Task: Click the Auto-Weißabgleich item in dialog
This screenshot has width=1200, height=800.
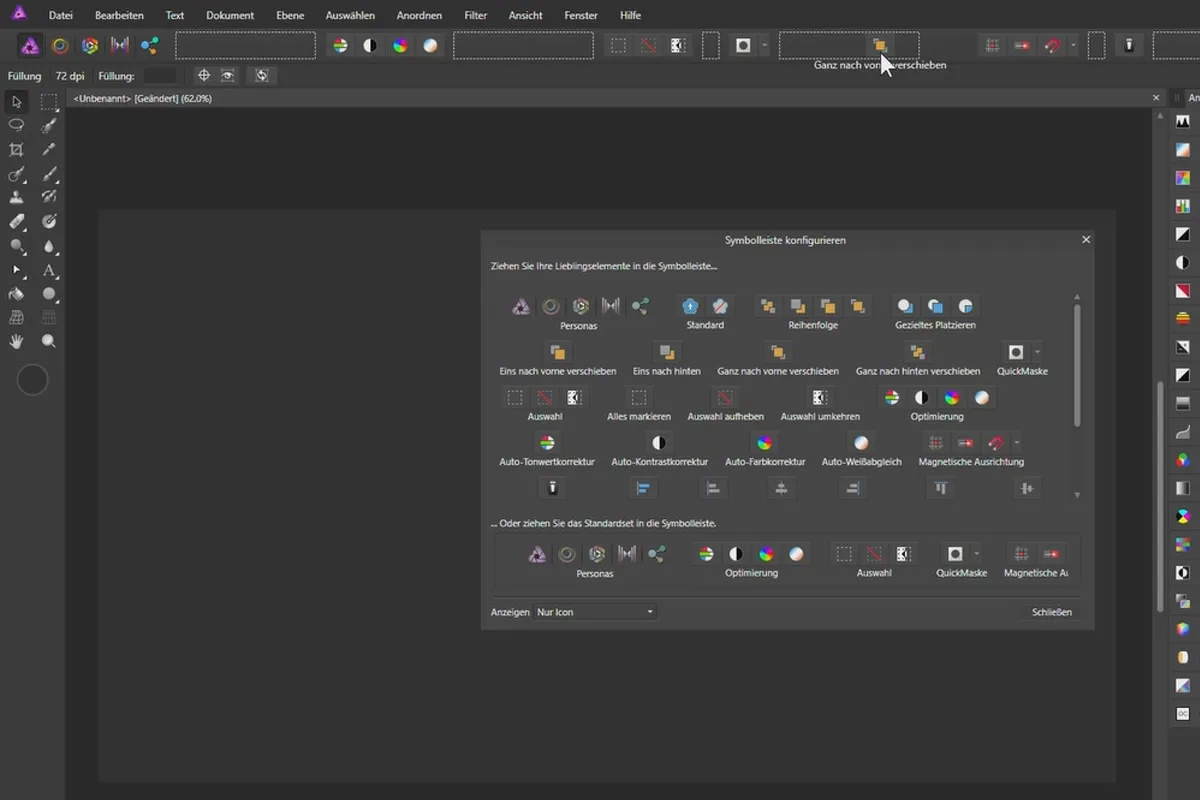Action: coord(861,451)
